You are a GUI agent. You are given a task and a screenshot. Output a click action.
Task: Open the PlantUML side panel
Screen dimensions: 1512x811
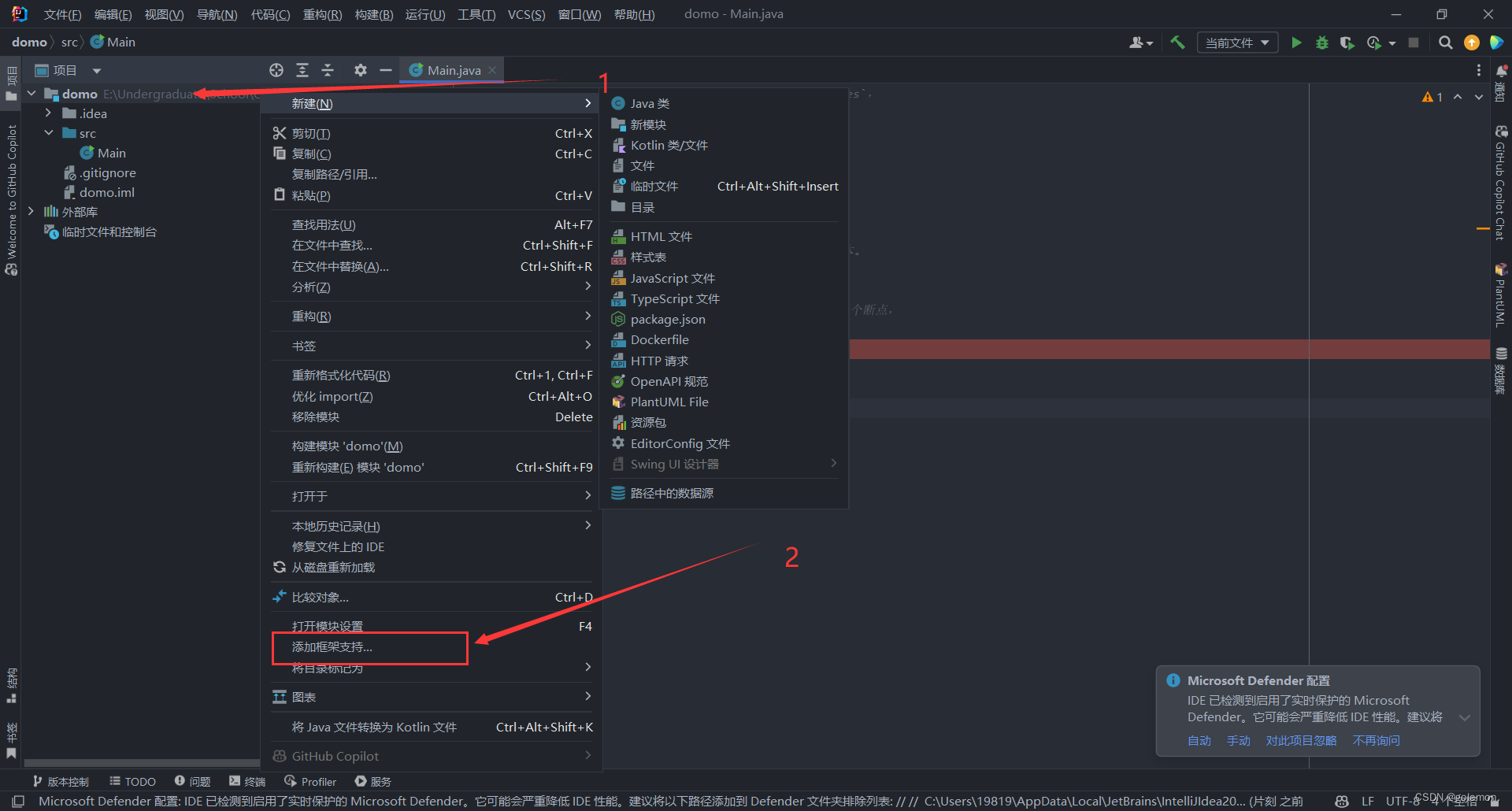pos(1501,295)
